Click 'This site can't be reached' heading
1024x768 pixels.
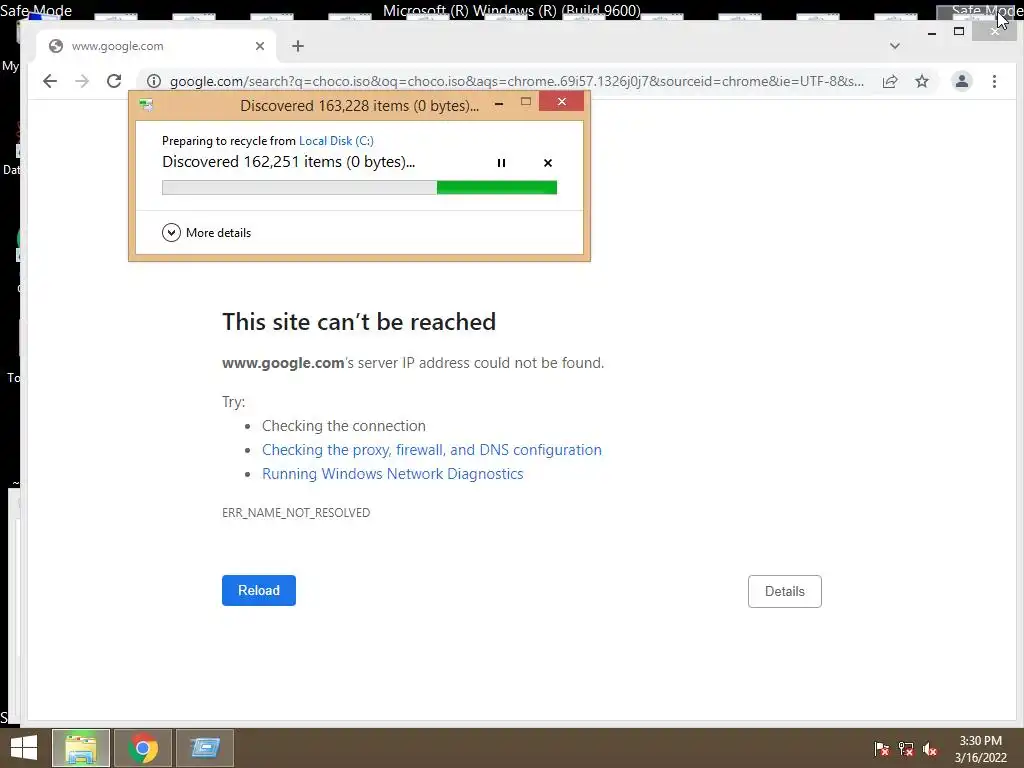(x=359, y=322)
